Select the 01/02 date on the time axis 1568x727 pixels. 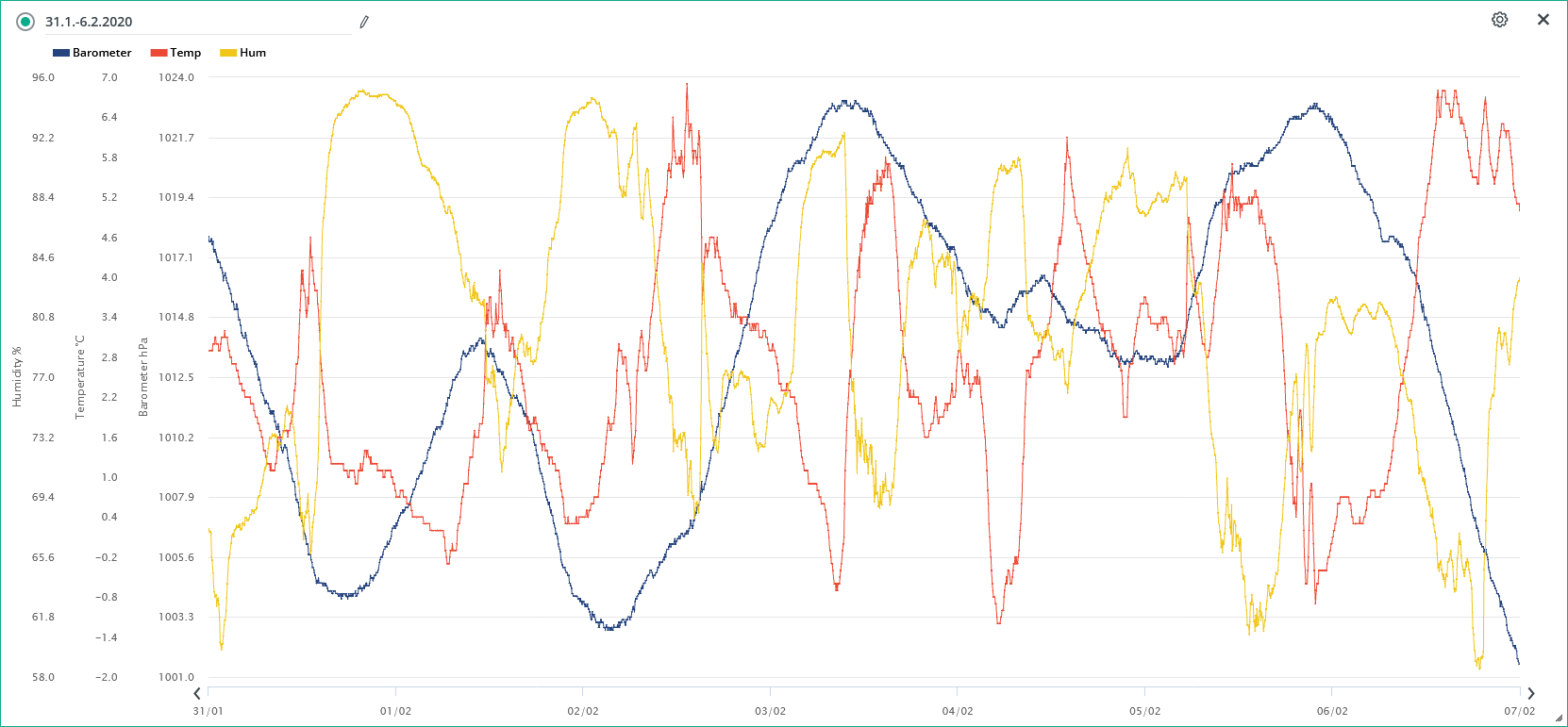[x=395, y=711]
